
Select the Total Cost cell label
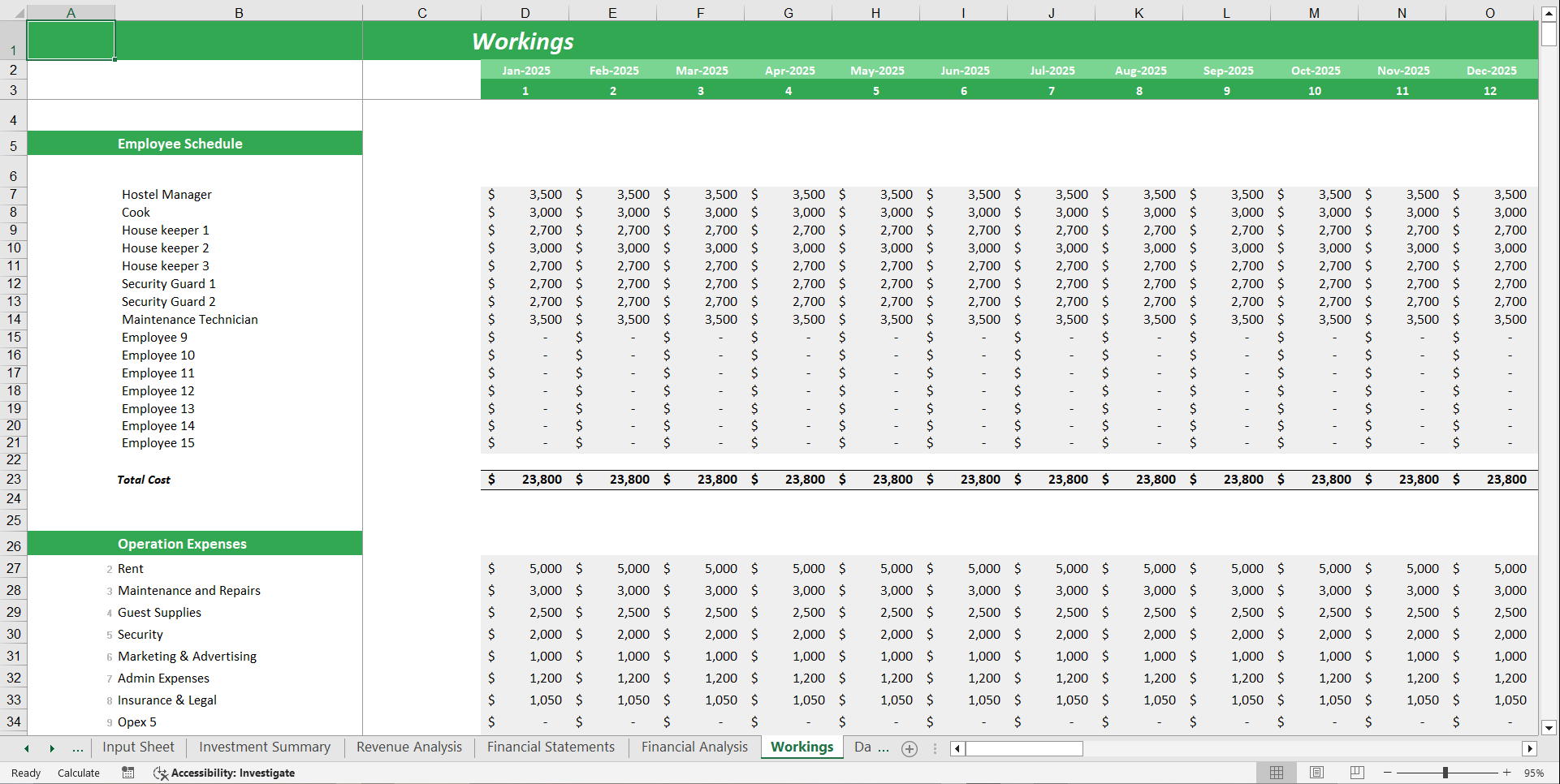(x=144, y=479)
